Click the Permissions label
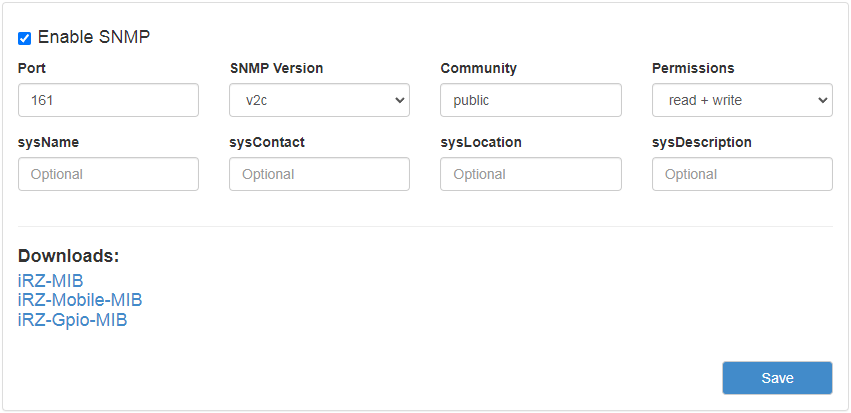851x413 pixels. pyautogui.click(x=693, y=68)
